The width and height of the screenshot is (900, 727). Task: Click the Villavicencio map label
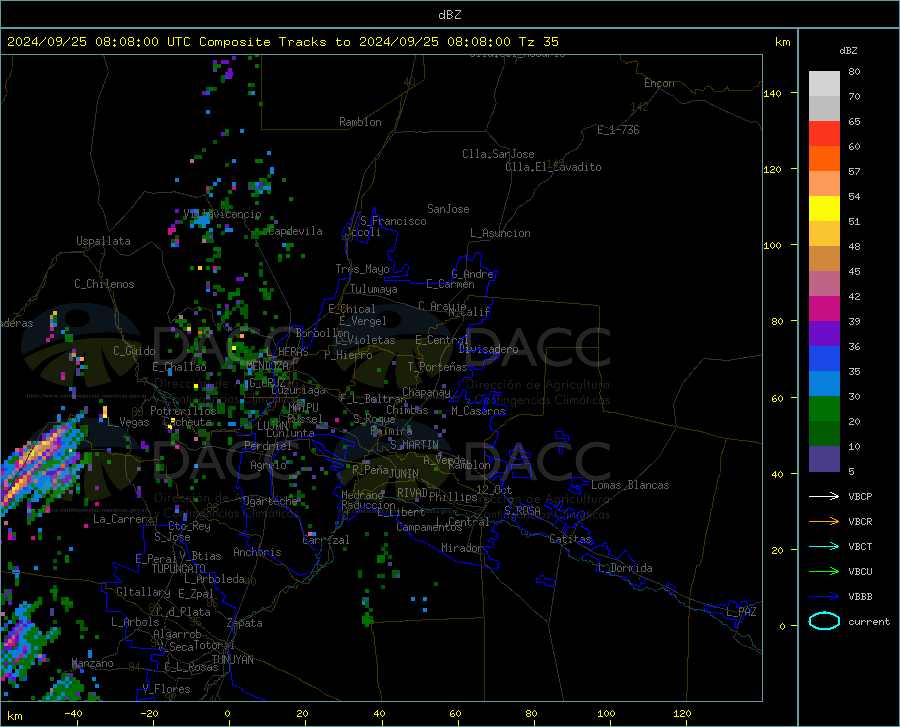[x=222, y=214]
